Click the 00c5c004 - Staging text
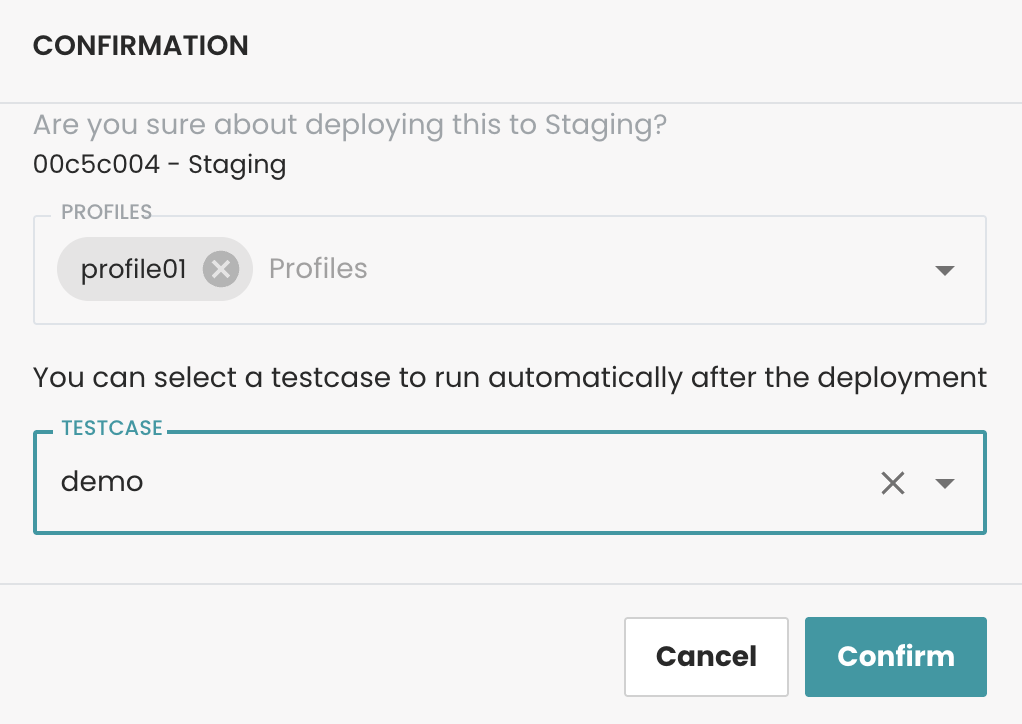The image size is (1022, 724). click(159, 164)
